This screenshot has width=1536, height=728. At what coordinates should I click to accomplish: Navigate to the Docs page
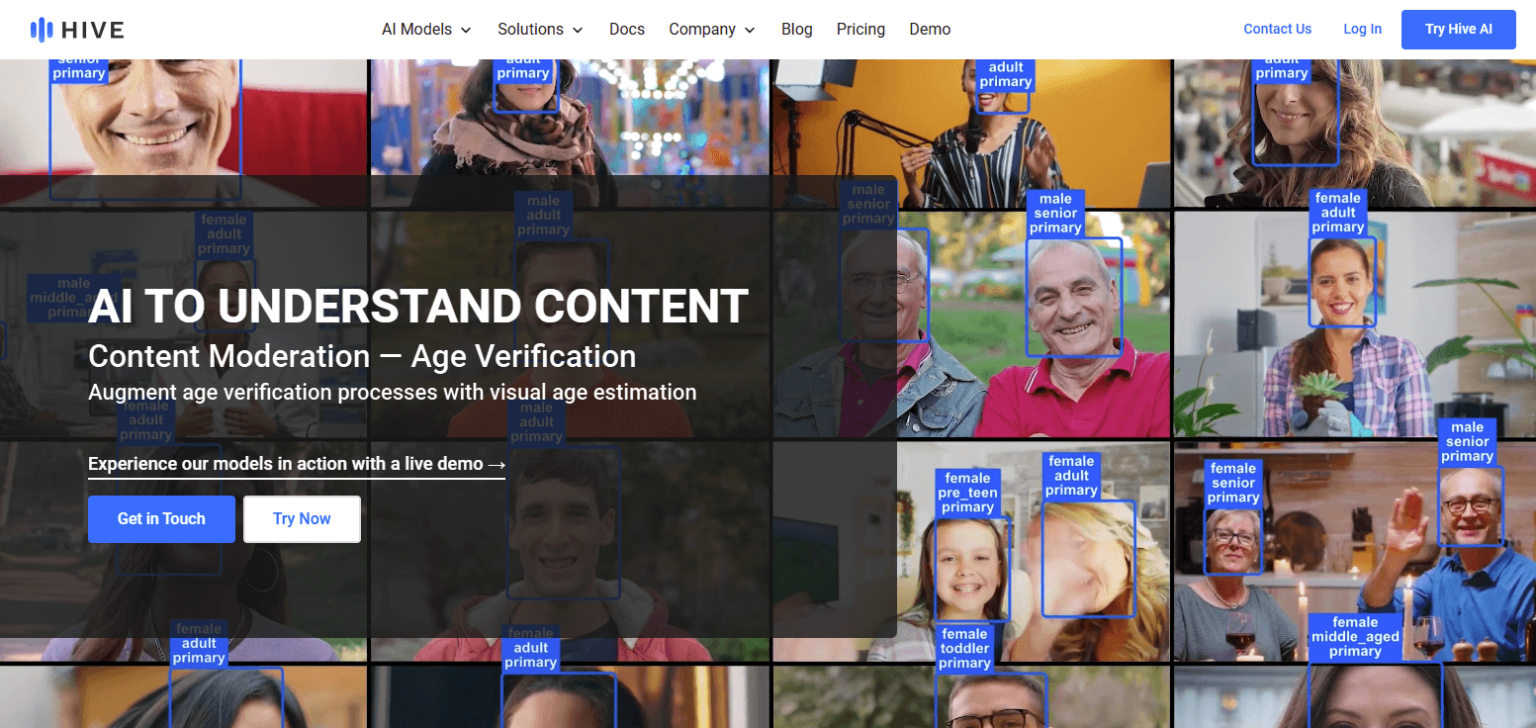pyautogui.click(x=627, y=29)
